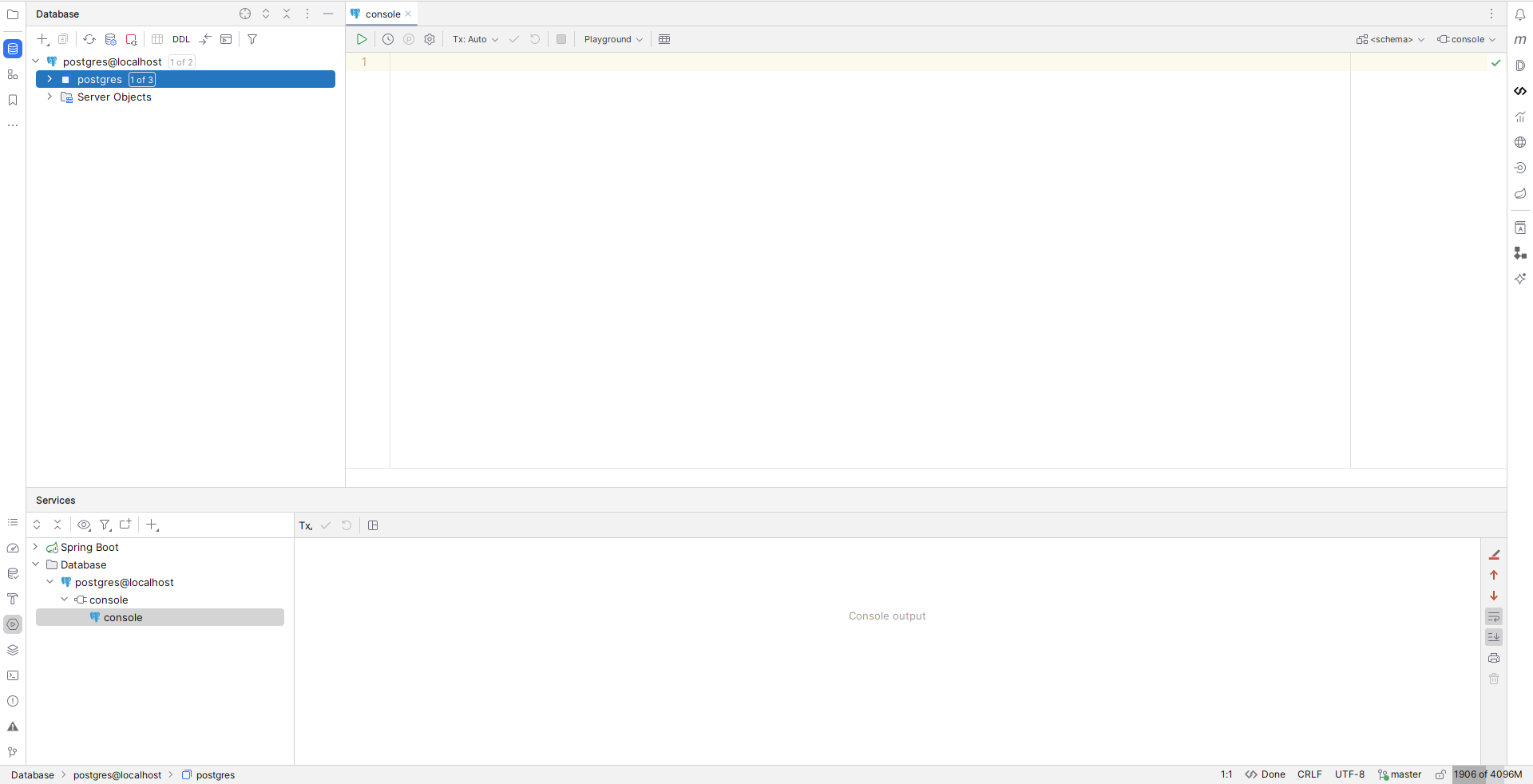This screenshot has height=784, width=1533.
Task: Select the Spring Boot service item
Action: tap(89, 547)
